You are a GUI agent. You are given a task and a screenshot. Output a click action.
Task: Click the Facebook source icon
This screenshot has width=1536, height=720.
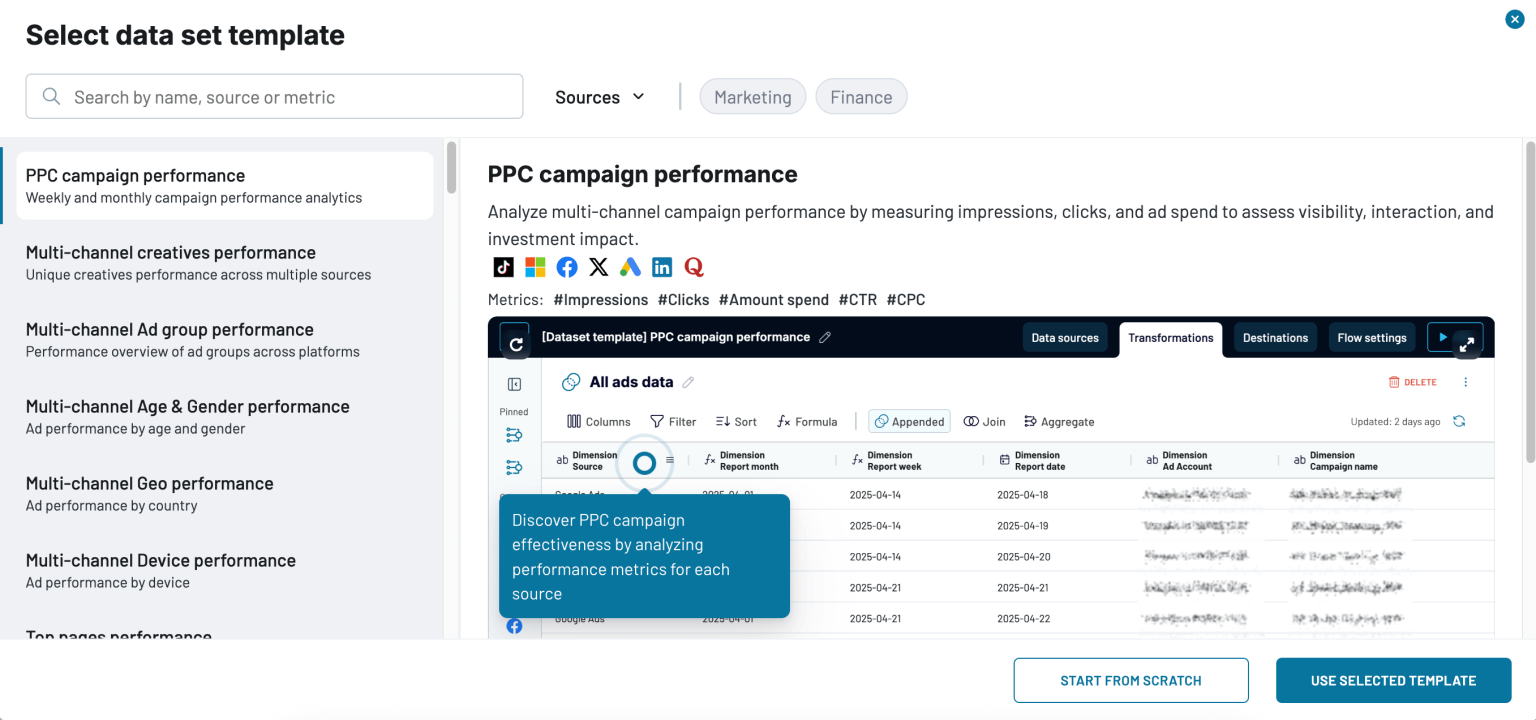coord(567,267)
